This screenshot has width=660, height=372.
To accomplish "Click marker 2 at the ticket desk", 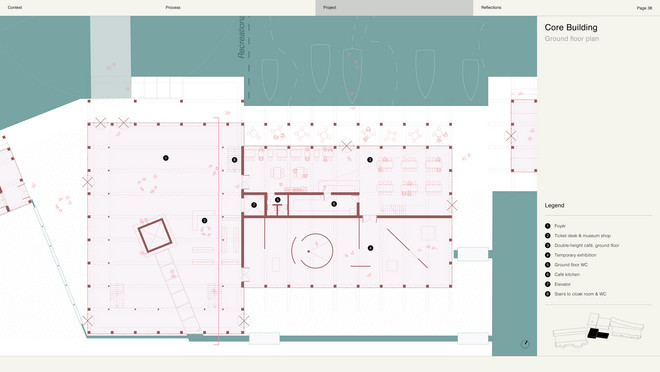I will pos(205,221).
